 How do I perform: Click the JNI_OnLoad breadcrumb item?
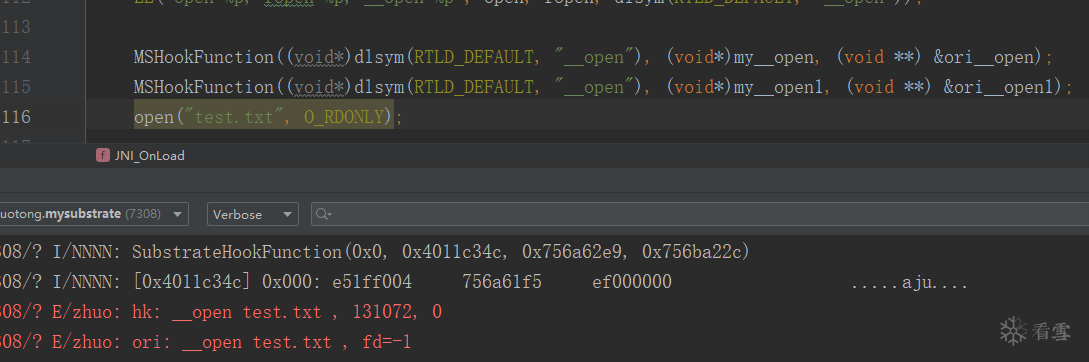pos(149,156)
